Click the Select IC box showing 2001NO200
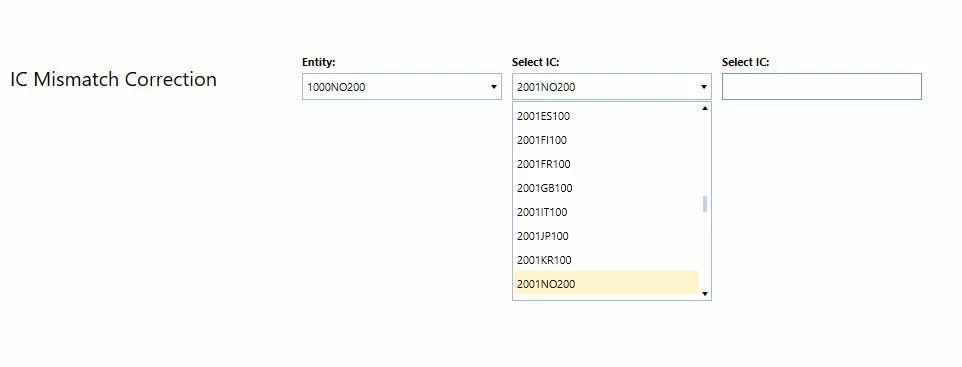The image size is (962, 367). click(x=612, y=87)
